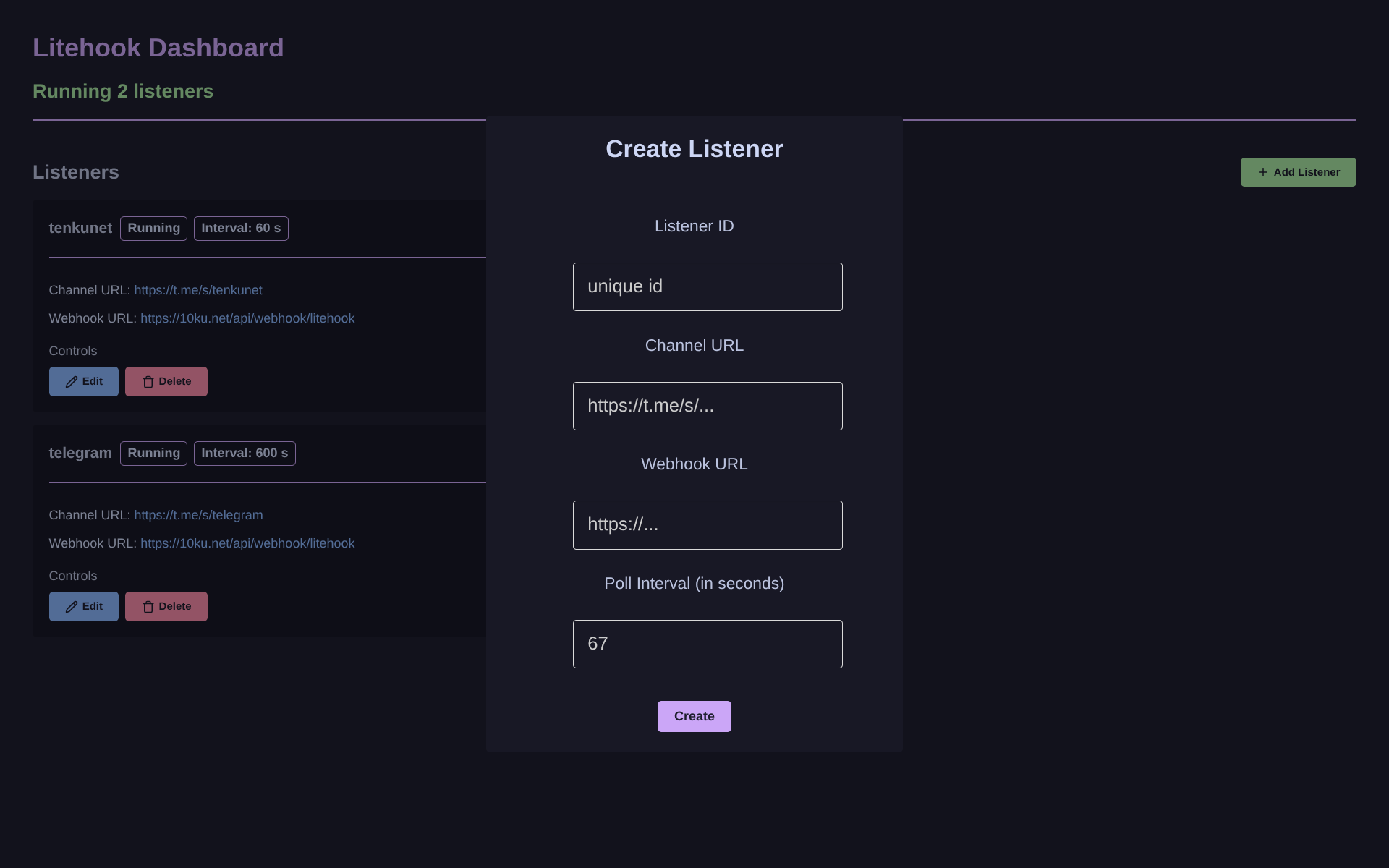Follow the telegram webhook URL link
Viewport: 1389px width, 868px height.
coord(247,543)
